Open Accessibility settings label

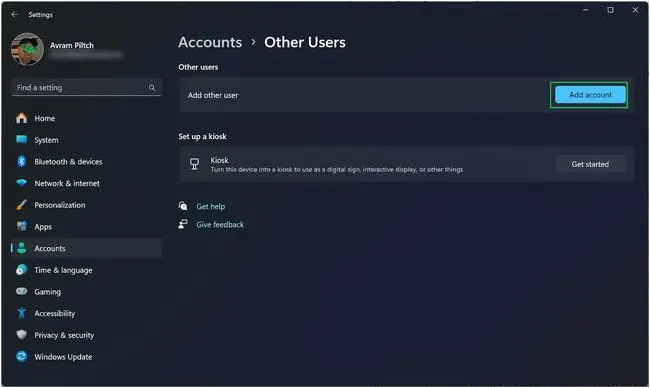pos(55,313)
